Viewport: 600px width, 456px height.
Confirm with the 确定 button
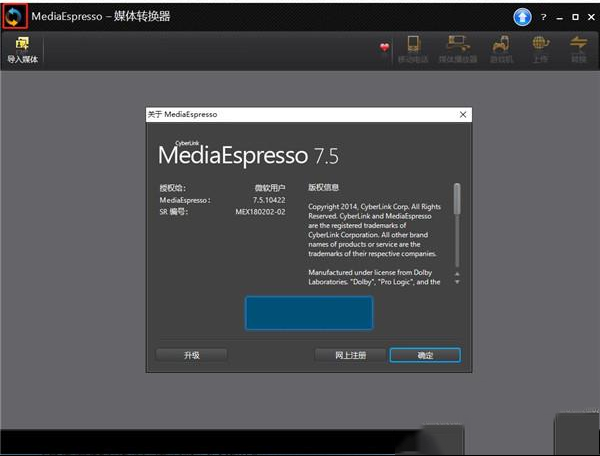point(425,355)
